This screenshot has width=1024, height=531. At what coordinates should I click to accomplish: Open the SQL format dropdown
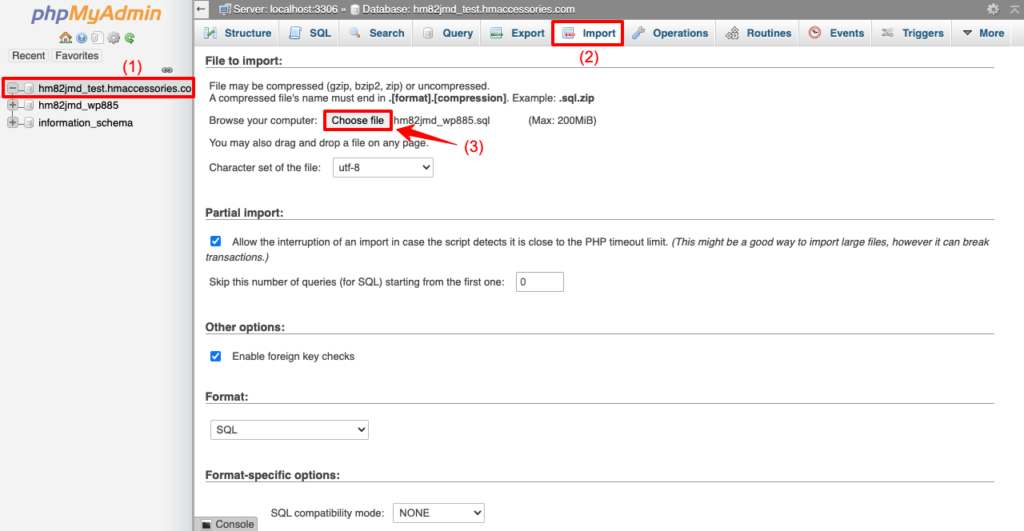click(x=289, y=430)
